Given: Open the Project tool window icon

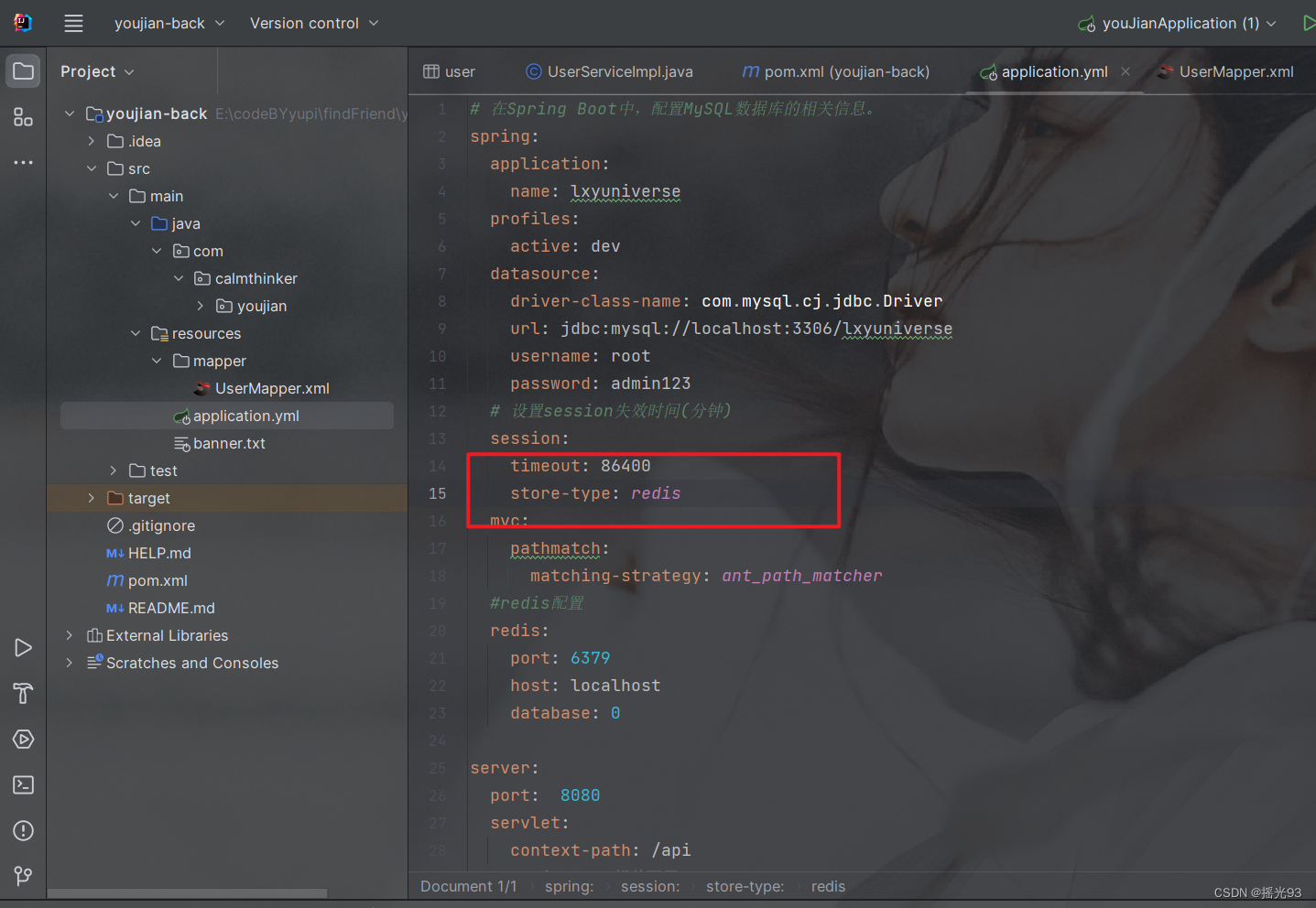Looking at the screenshot, I should (x=23, y=71).
